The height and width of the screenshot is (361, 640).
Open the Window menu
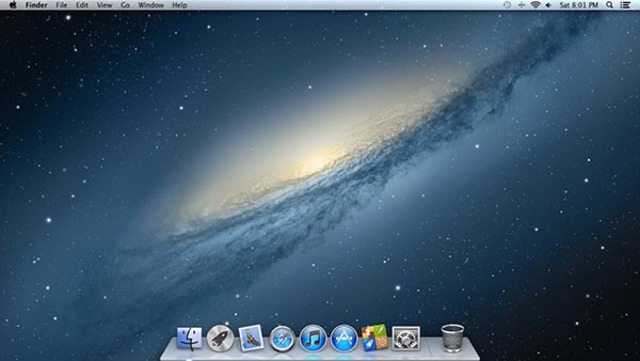151,5
